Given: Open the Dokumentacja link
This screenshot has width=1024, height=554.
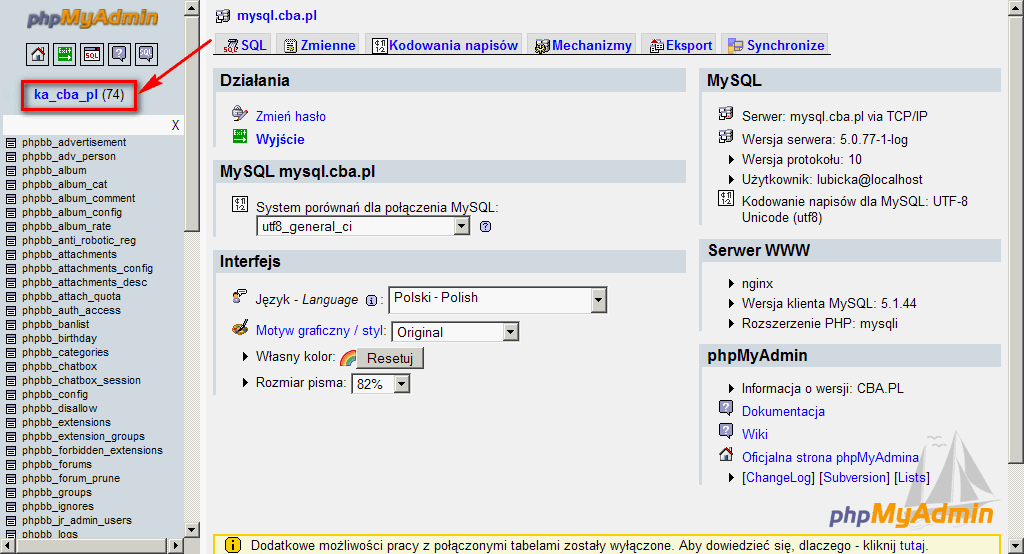Looking at the screenshot, I should (x=783, y=411).
